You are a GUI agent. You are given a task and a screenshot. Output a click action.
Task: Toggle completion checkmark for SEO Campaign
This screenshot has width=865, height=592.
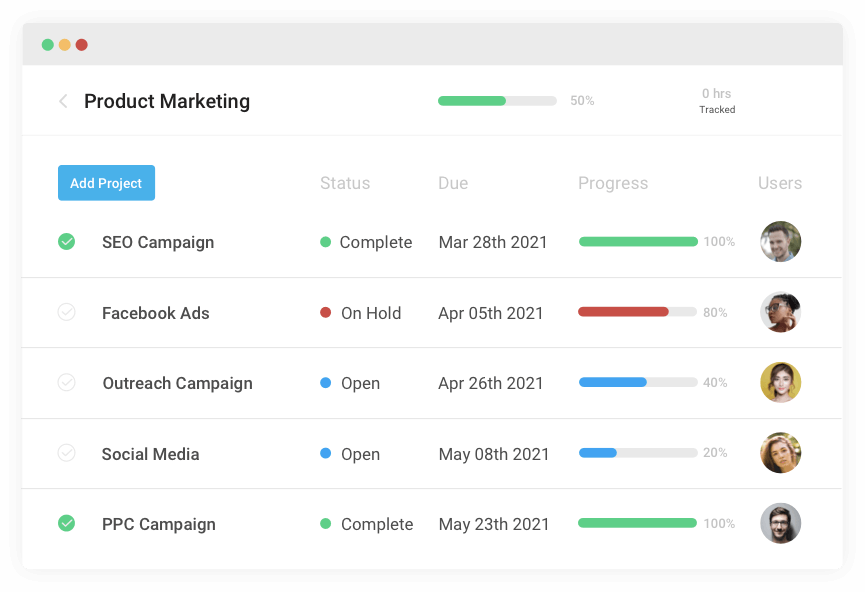pyautogui.click(x=67, y=241)
